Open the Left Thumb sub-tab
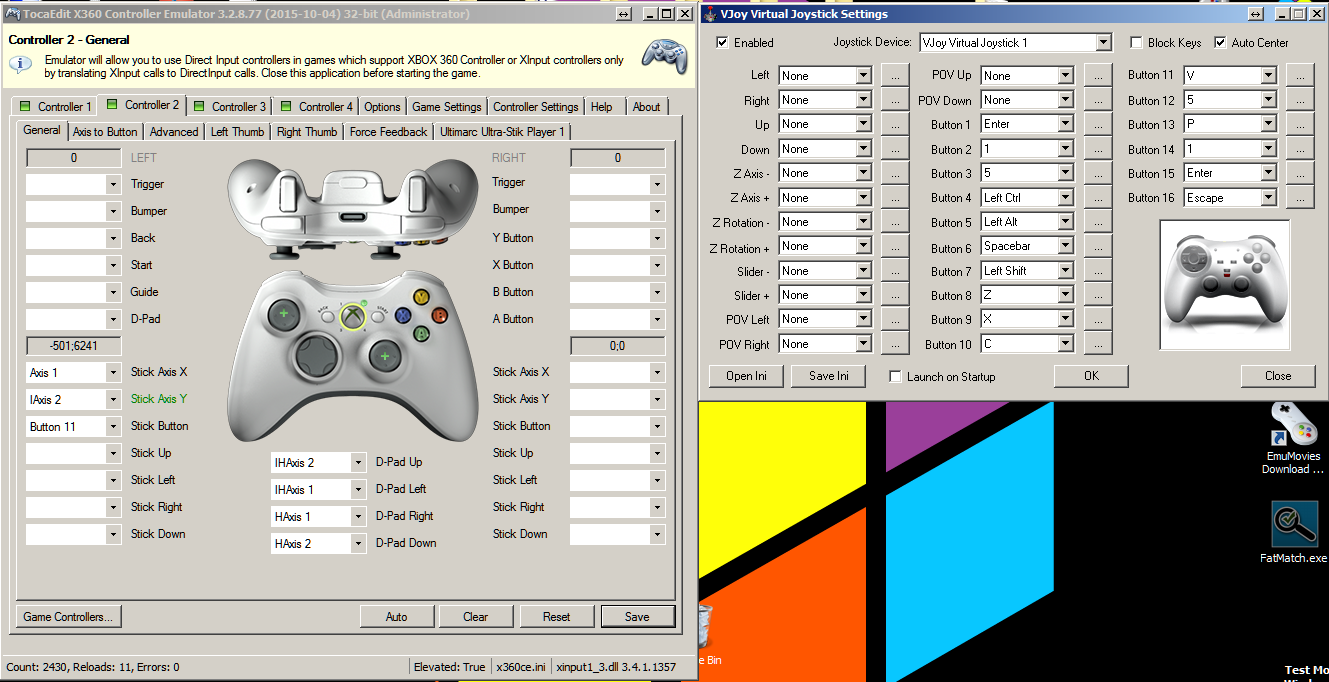 click(x=237, y=132)
